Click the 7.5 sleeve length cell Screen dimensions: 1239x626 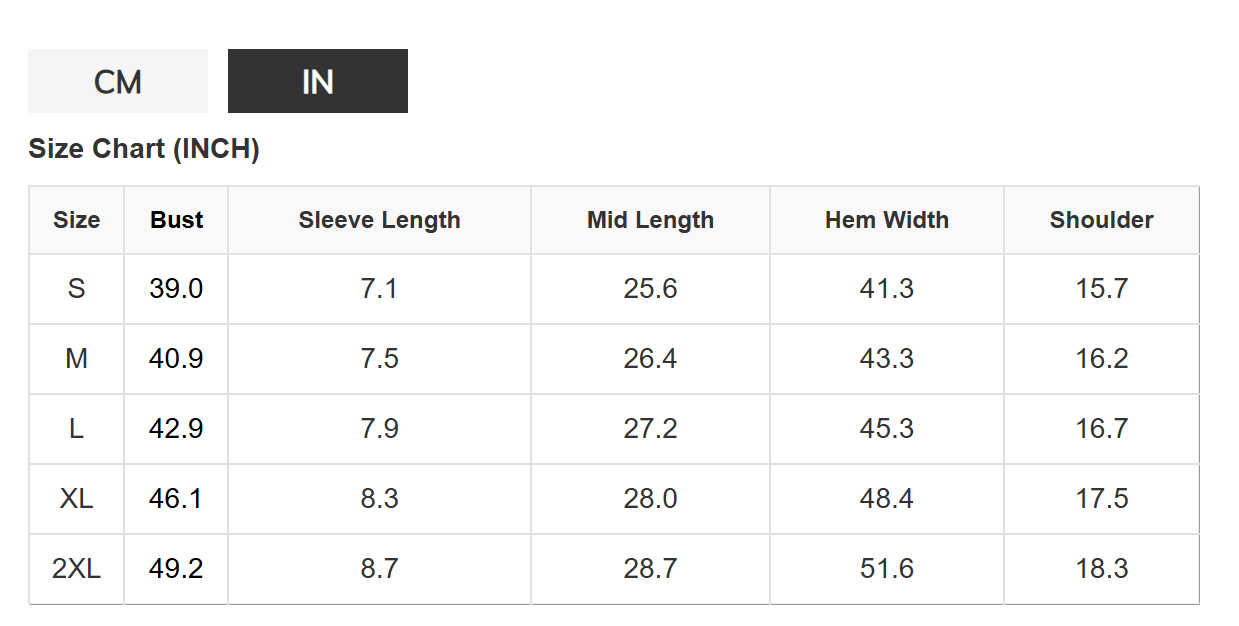point(380,359)
